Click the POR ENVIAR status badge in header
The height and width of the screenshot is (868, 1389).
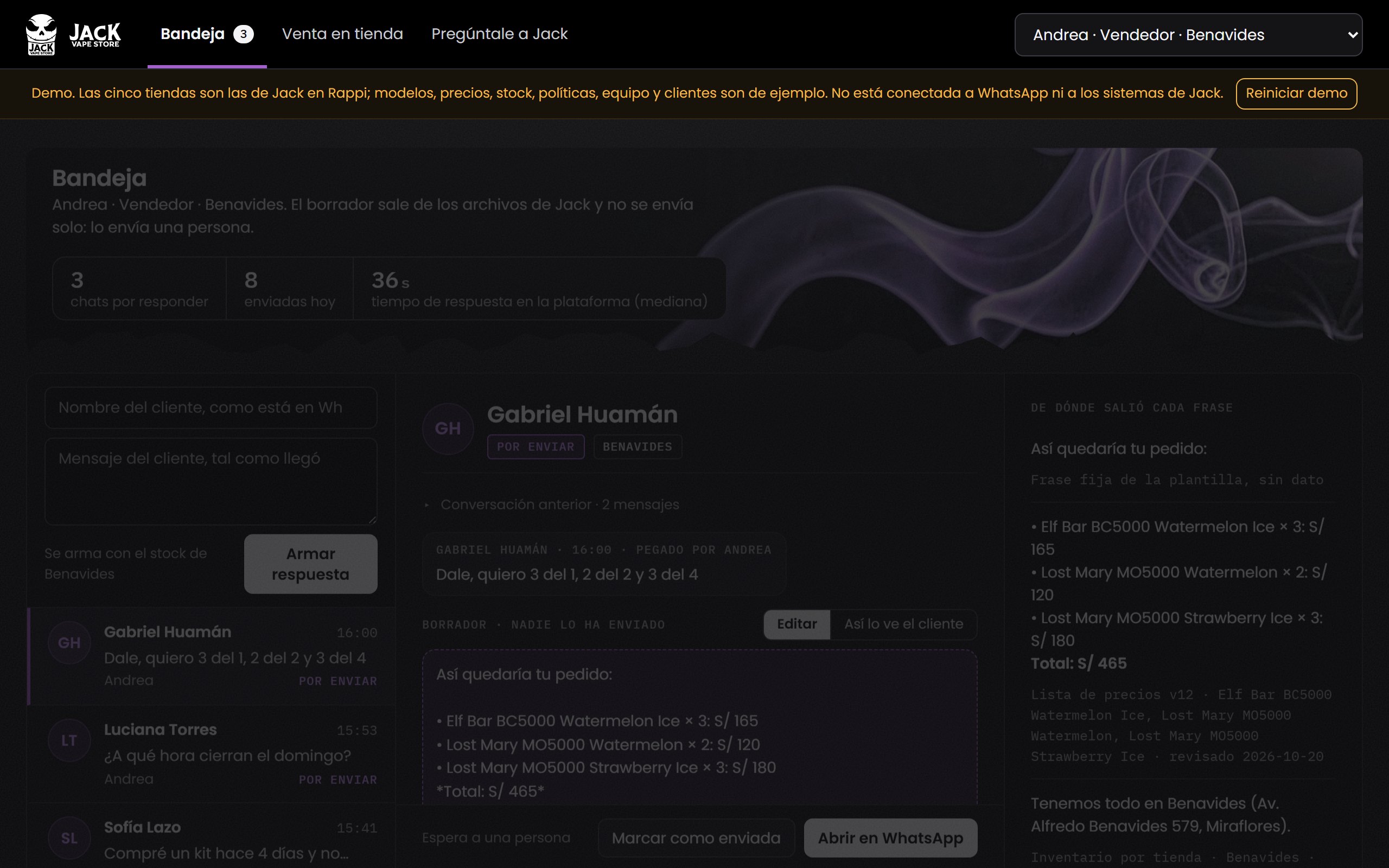[536, 446]
